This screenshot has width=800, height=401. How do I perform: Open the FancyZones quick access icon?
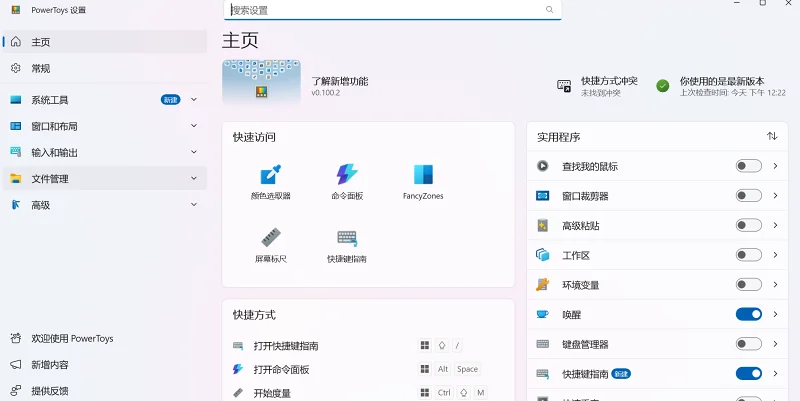[x=423, y=174]
